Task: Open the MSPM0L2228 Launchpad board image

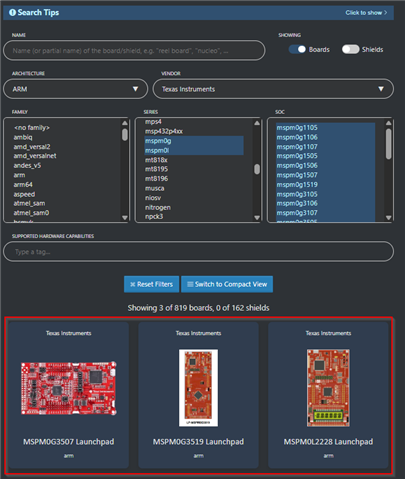Action: 328,388
